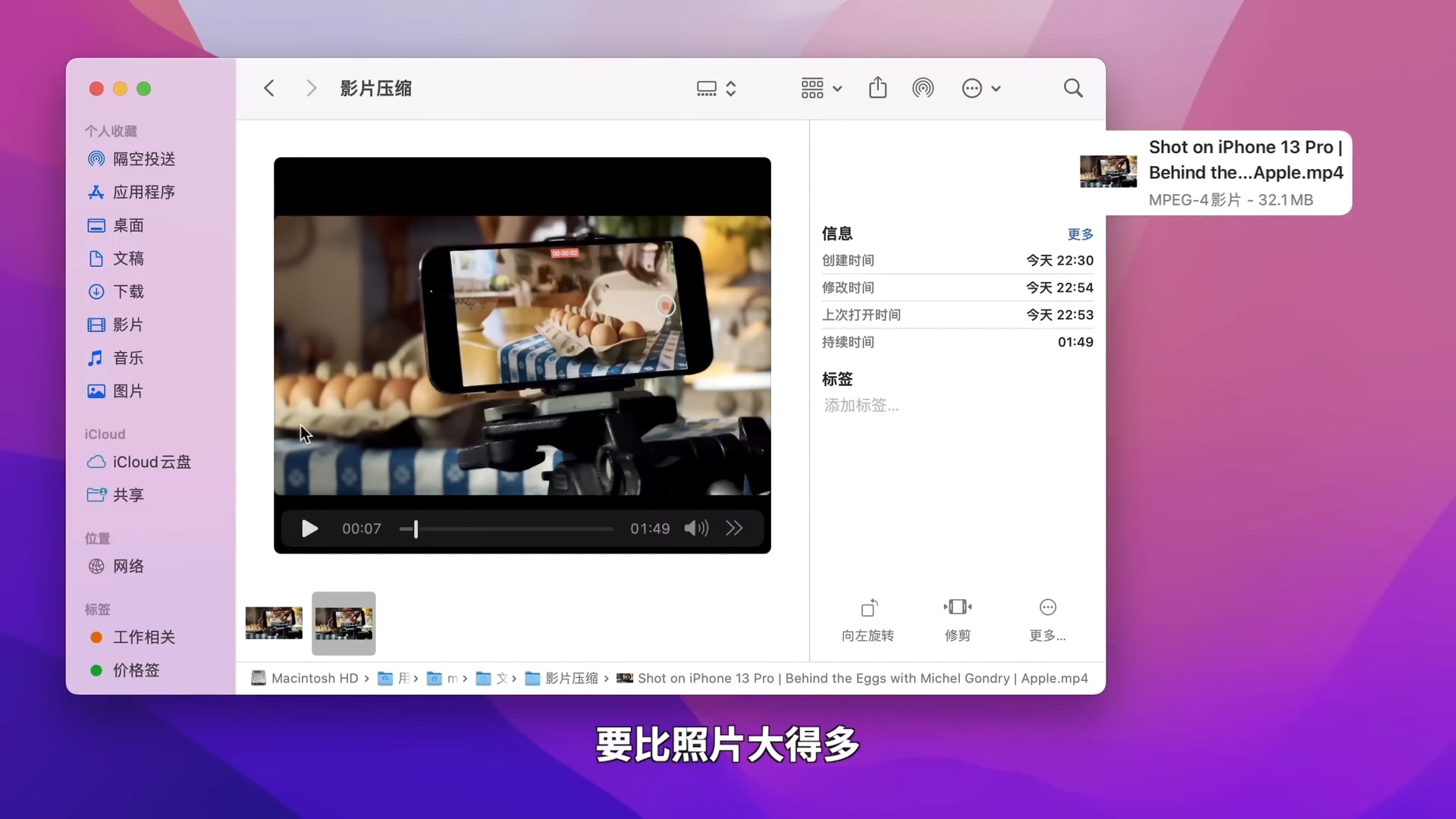This screenshot has width=1456, height=819.
Task: Open 应用程序 in sidebar
Action: [x=144, y=192]
